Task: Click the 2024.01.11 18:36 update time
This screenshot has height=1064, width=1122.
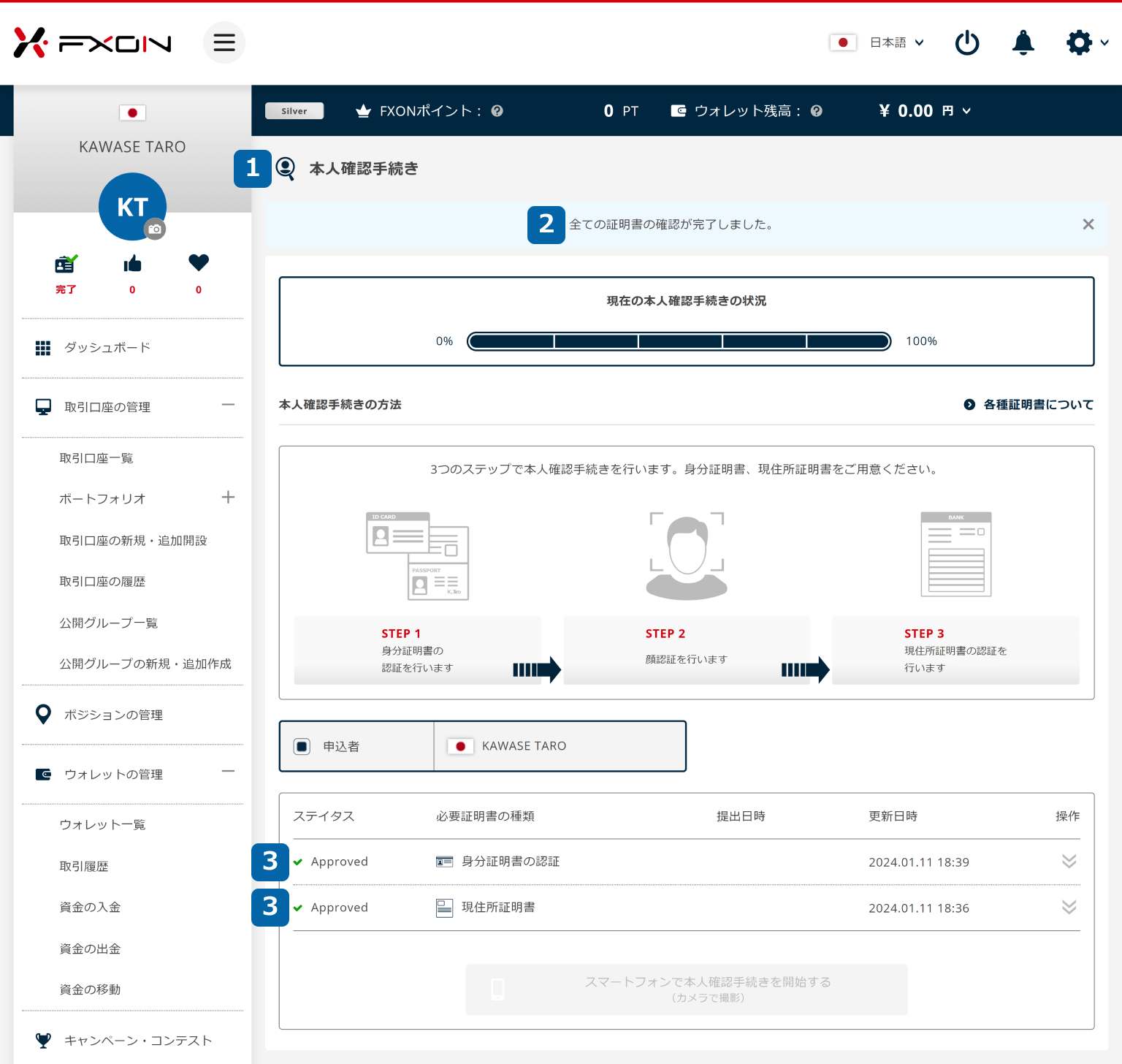Action: tap(919, 908)
